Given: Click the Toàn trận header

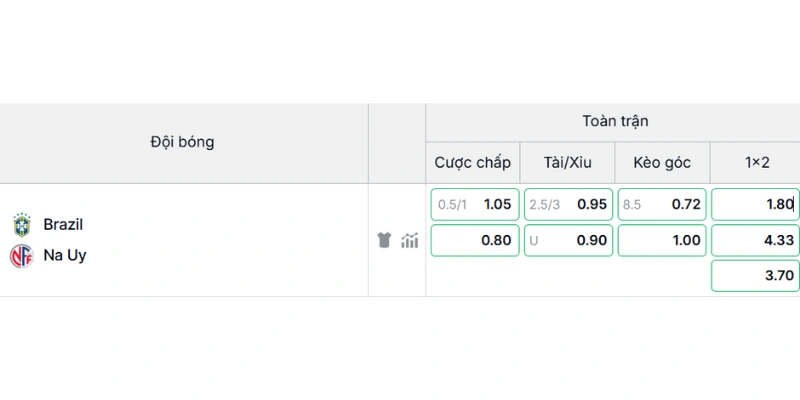Looking at the screenshot, I should 615,121.
